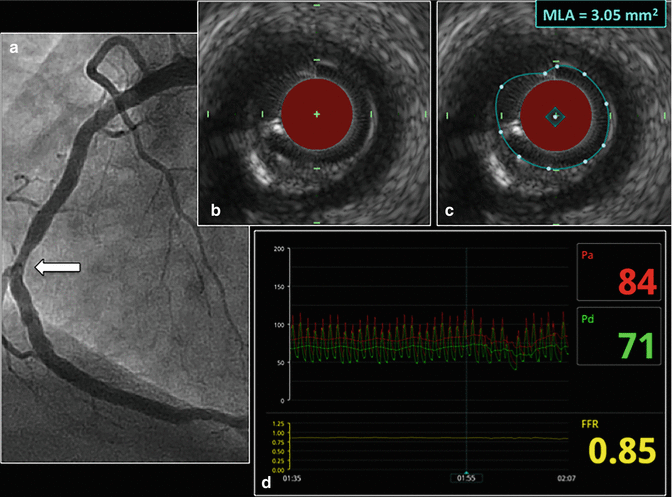Click the panel c label on IVUS image

tap(451, 210)
